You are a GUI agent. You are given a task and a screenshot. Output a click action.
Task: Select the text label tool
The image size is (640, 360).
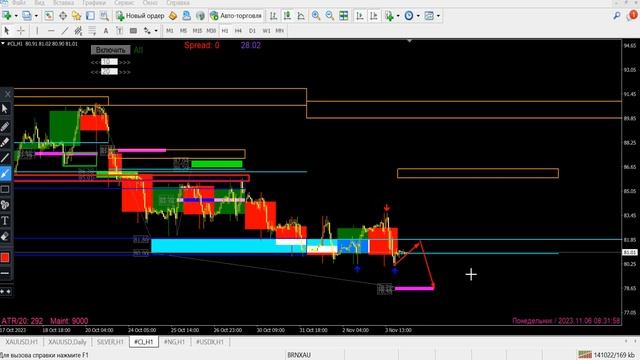tap(120, 31)
